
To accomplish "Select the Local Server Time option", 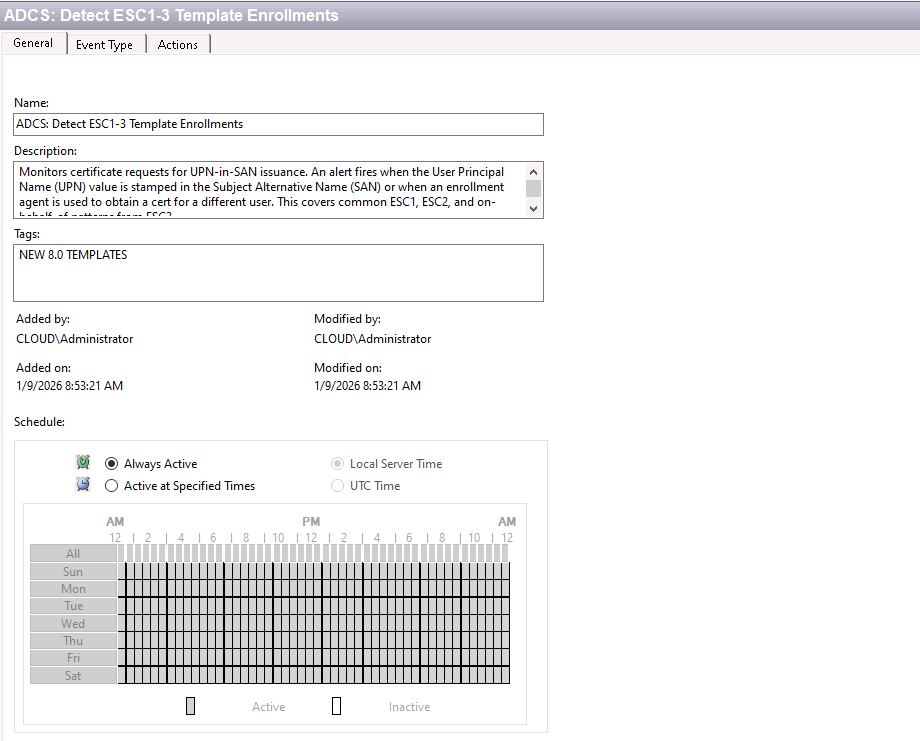I will point(337,463).
